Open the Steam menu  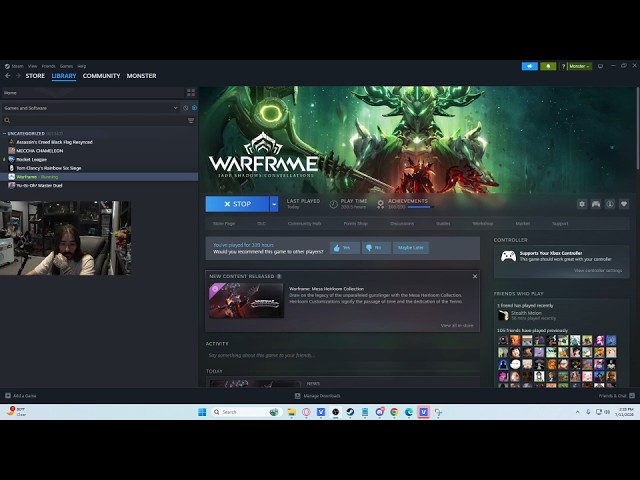(x=14, y=66)
